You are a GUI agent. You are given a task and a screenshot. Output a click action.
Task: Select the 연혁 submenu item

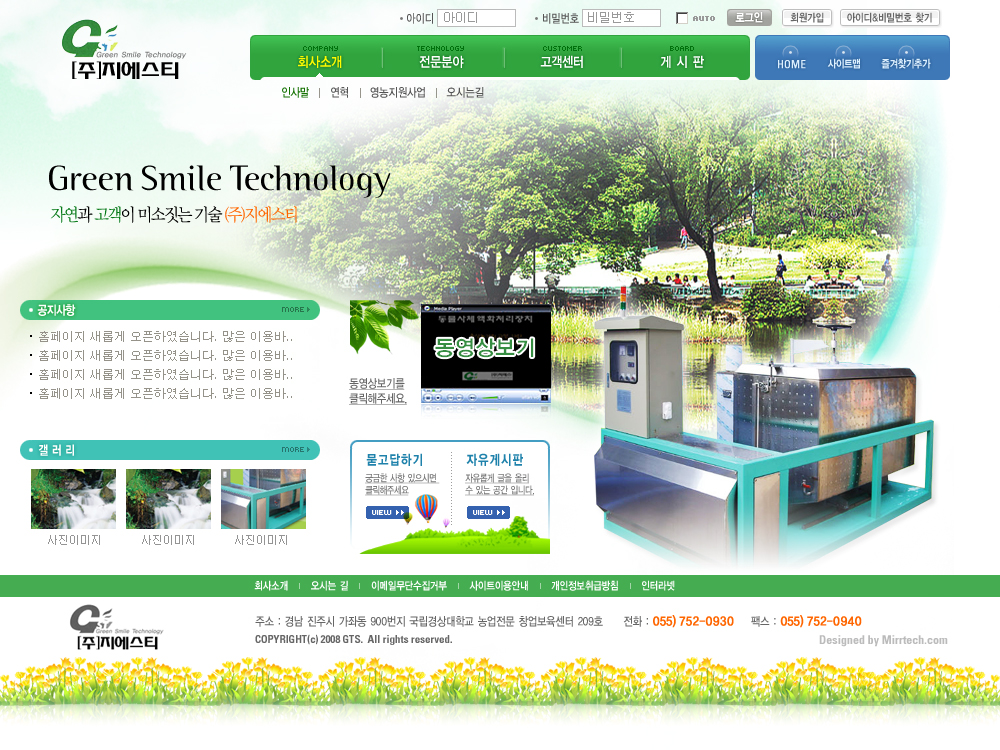(340, 92)
